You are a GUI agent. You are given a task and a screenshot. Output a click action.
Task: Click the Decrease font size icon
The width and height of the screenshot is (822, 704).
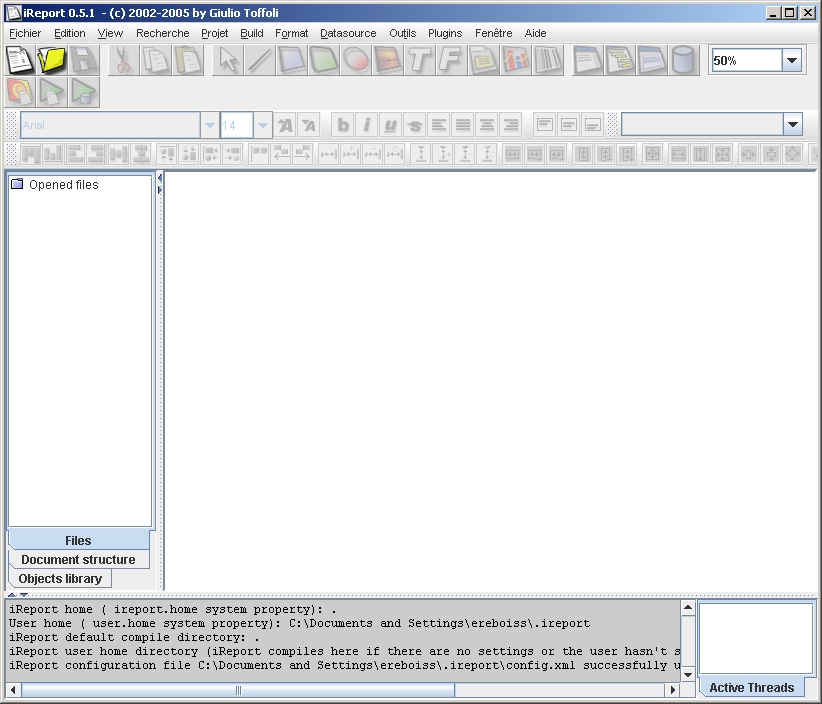(x=309, y=125)
